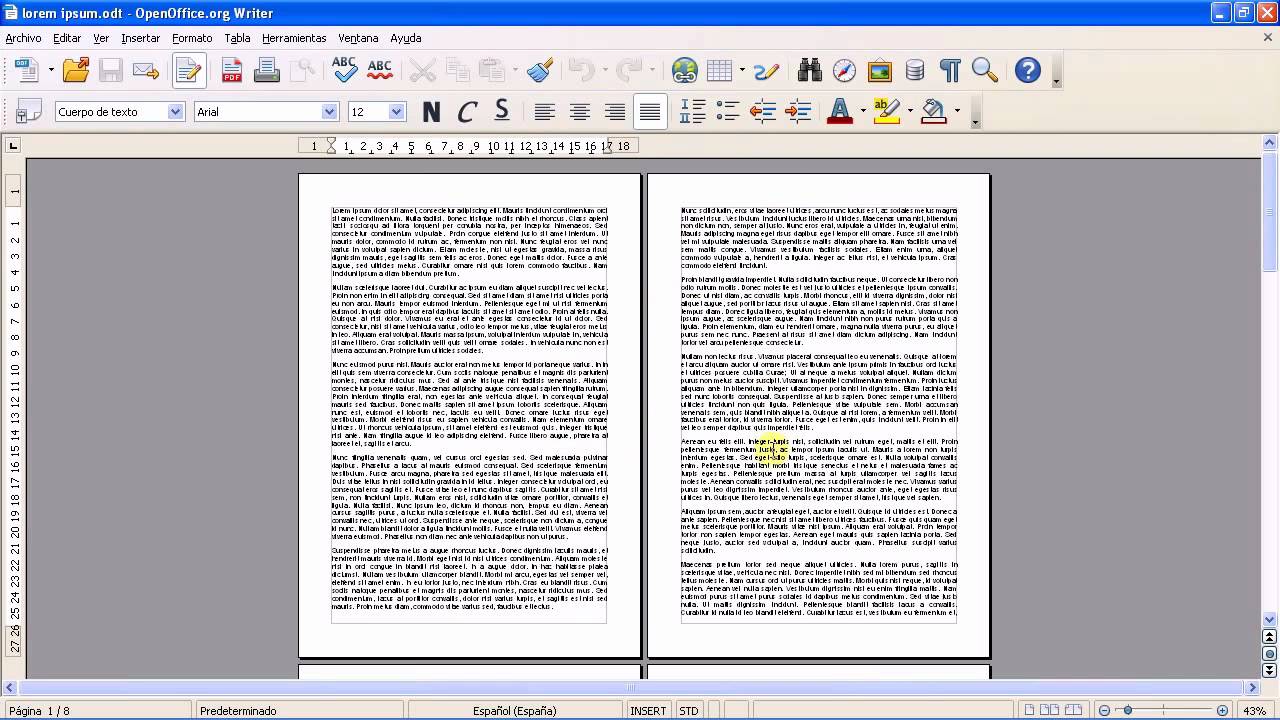The height and width of the screenshot is (720, 1280).
Task: Open the Paste options dropdown arrow
Action: coord(515,71)
